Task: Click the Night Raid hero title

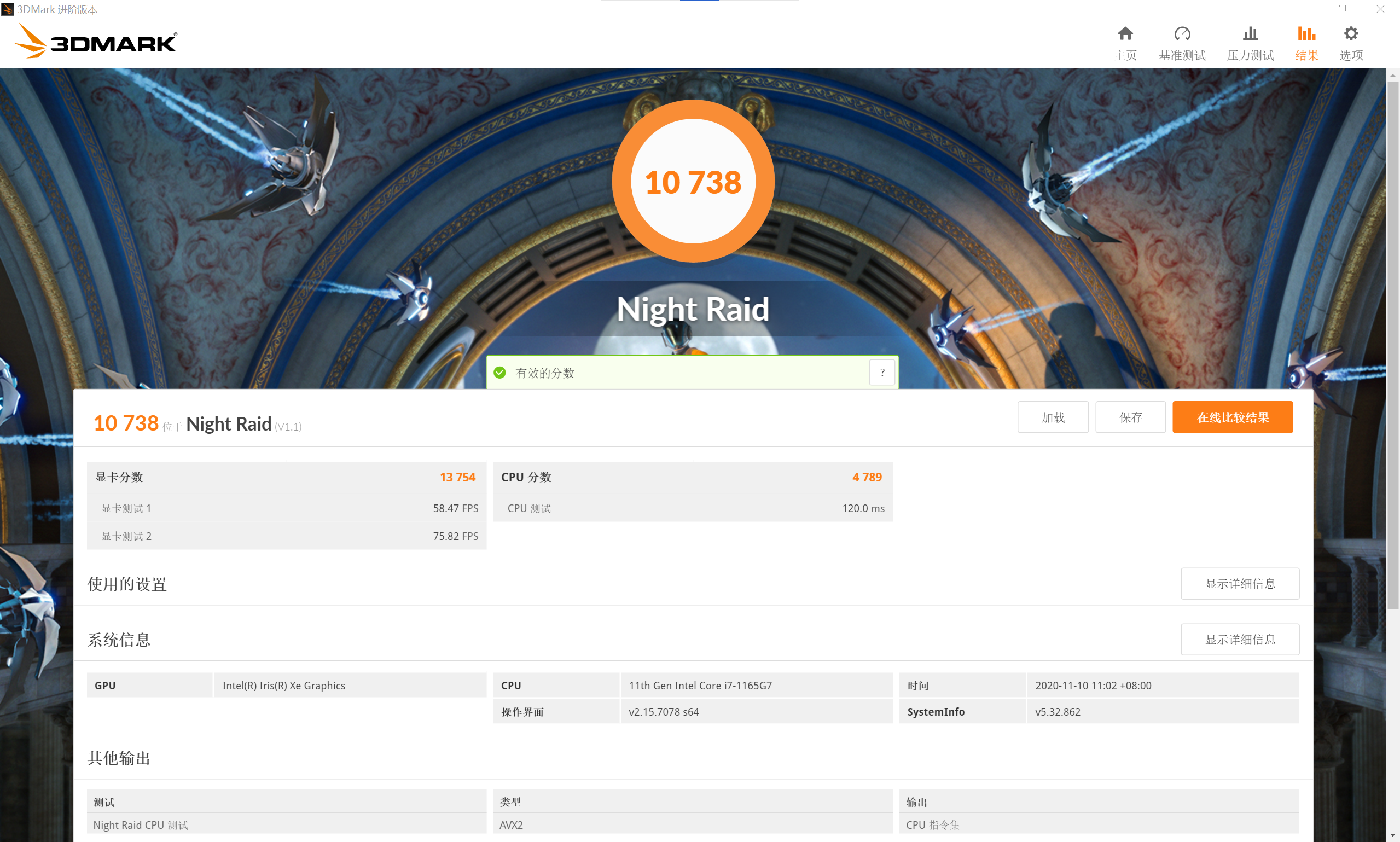Action: 693,309
